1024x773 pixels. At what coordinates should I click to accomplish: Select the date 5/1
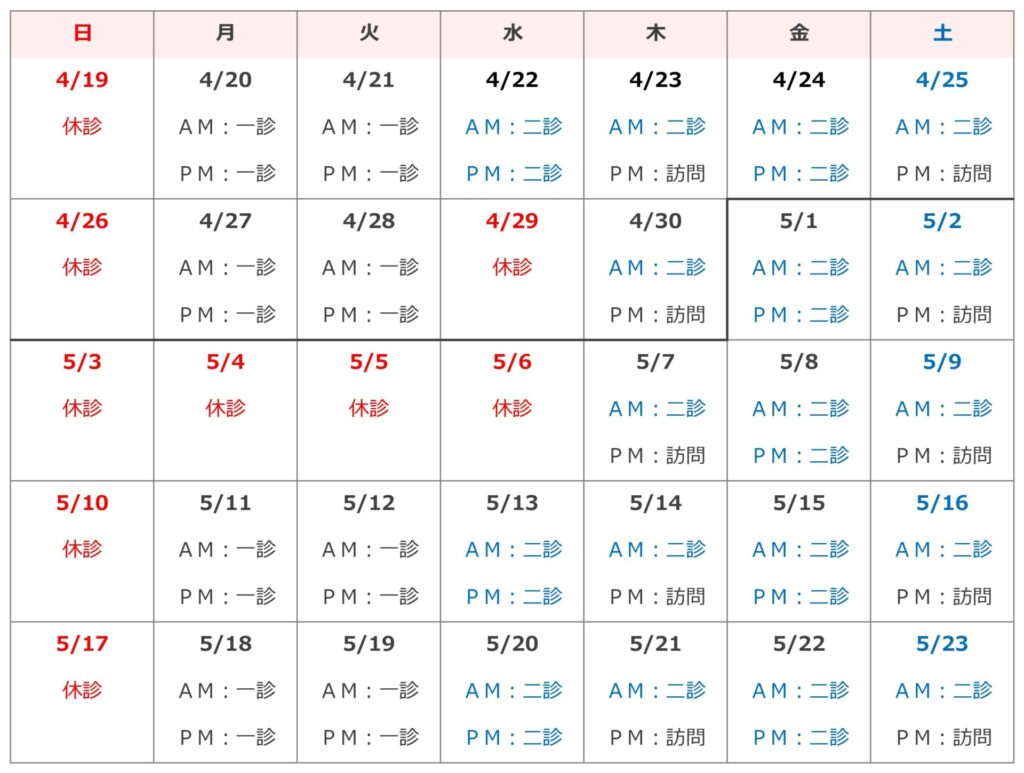799,221
